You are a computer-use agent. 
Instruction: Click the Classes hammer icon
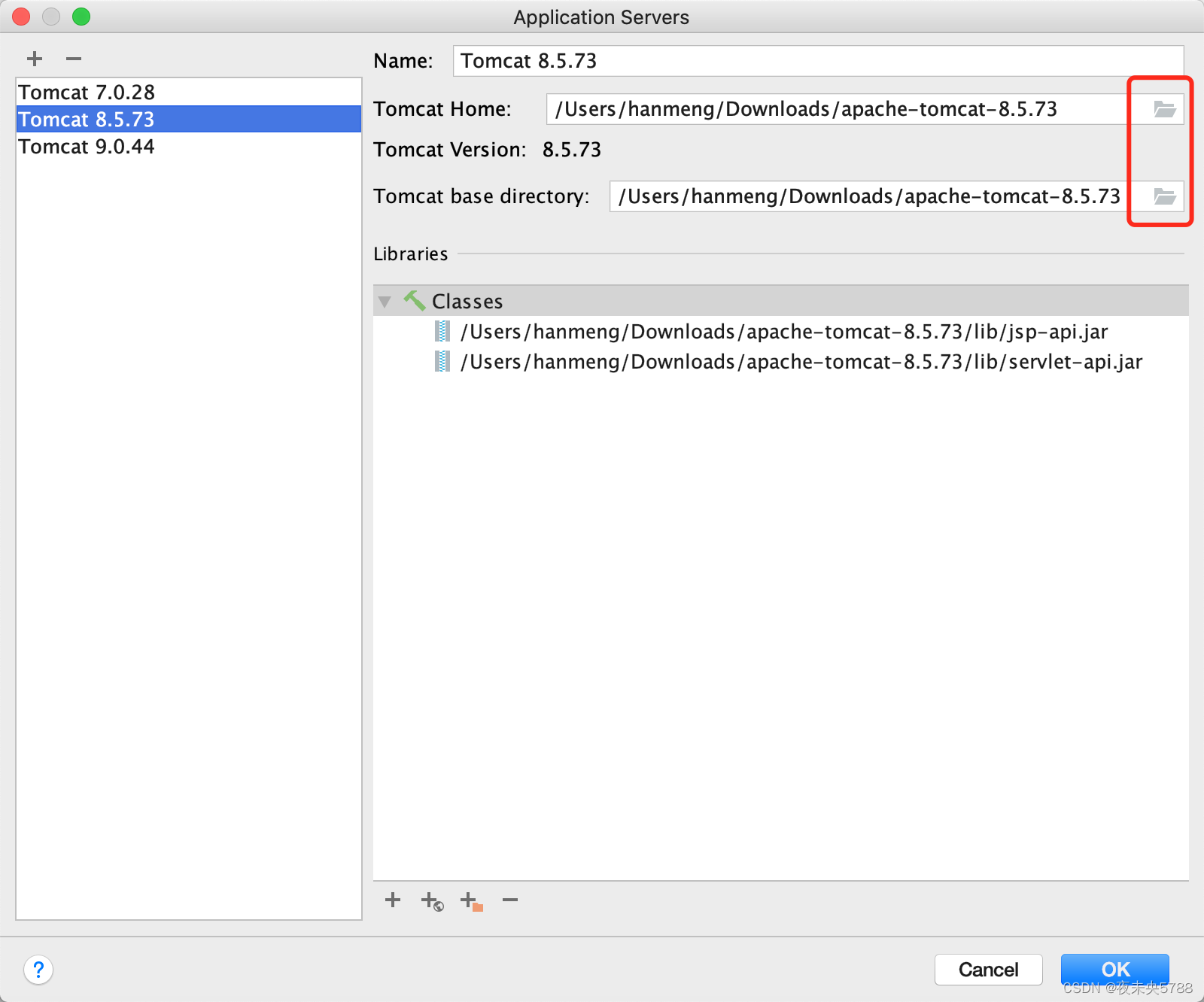pos(415,301)
